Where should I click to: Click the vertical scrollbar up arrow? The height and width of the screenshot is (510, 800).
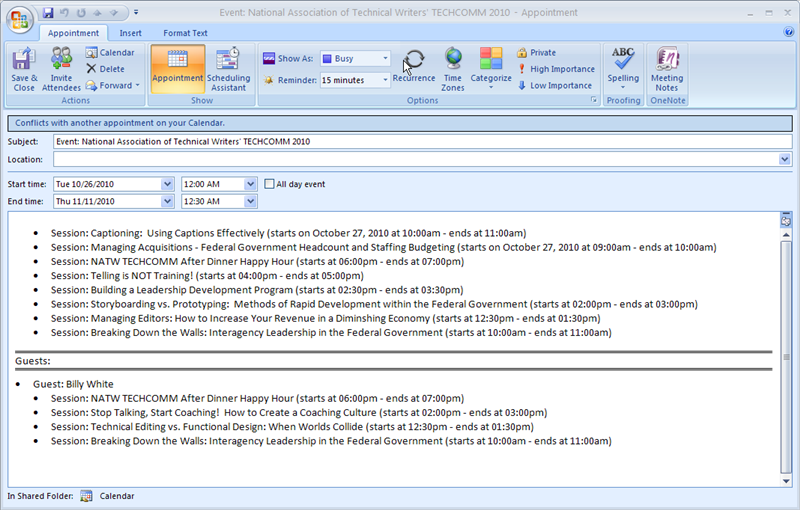click(x=786, y=234)
